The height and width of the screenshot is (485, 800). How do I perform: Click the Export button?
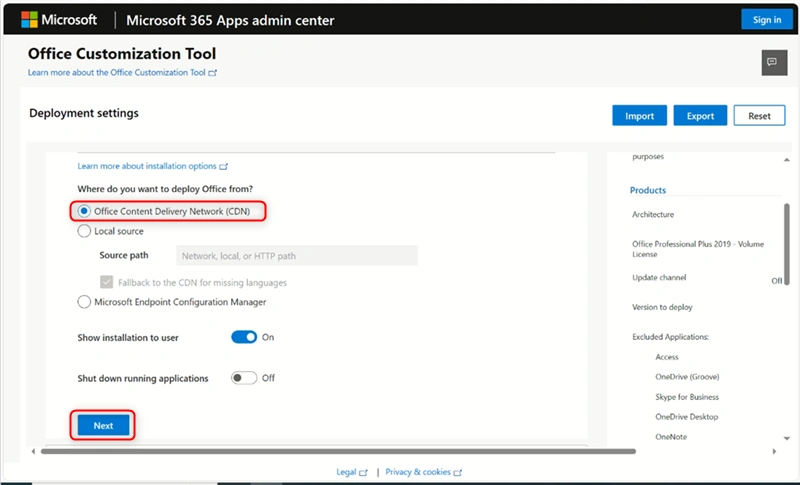700,116
